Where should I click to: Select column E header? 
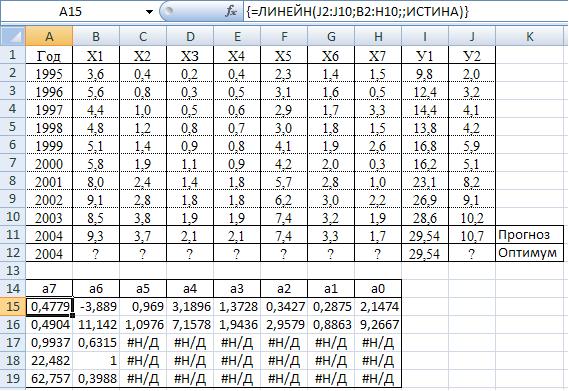coord(237,36)
